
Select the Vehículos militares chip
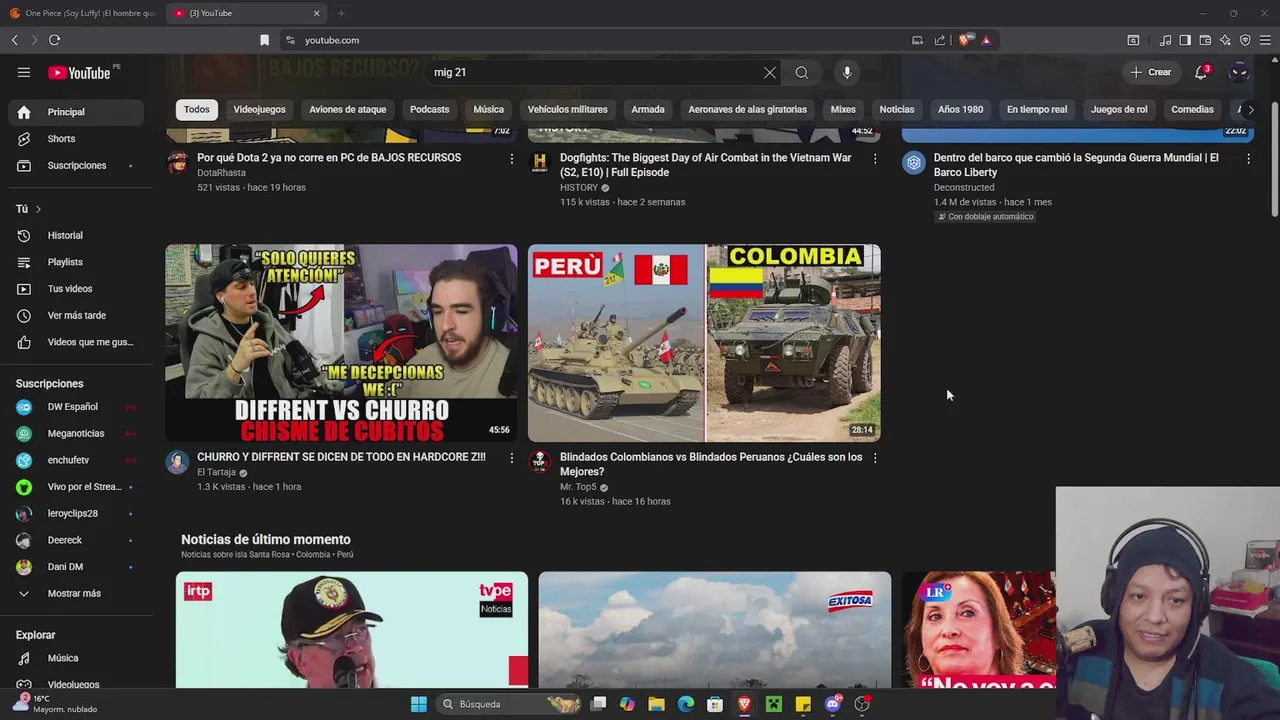click(568, 109)
